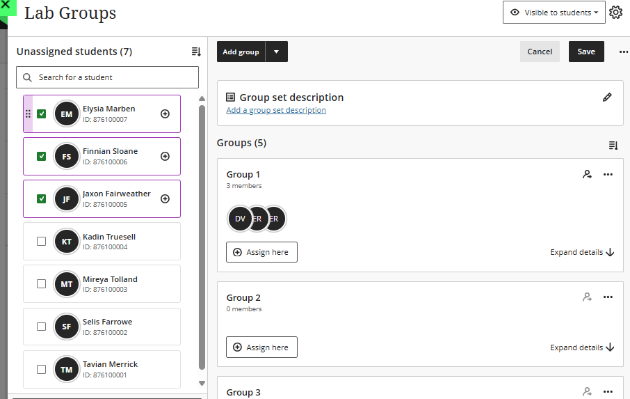Open Group 2 add-member person icon
Image resolution: width=630 pixels, height=399 pixels.
(x=587, y=297)
